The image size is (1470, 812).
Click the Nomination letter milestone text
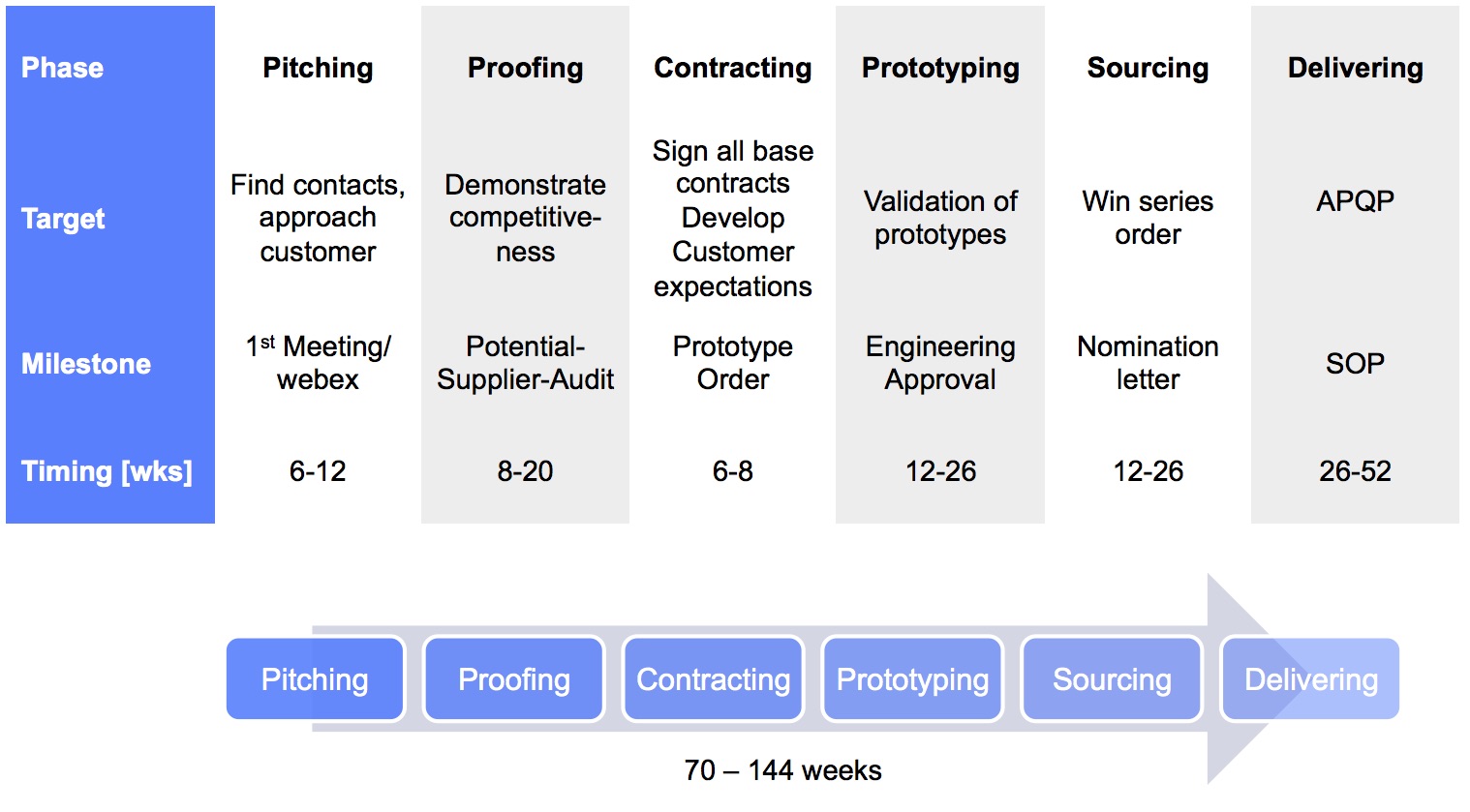click(x=1148, y=363)
